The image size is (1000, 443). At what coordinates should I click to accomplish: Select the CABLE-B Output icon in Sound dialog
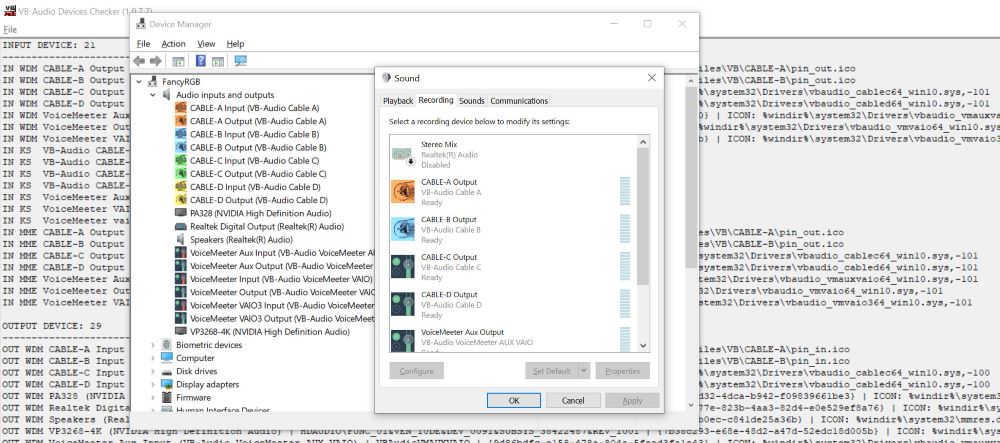pos(403,229)
